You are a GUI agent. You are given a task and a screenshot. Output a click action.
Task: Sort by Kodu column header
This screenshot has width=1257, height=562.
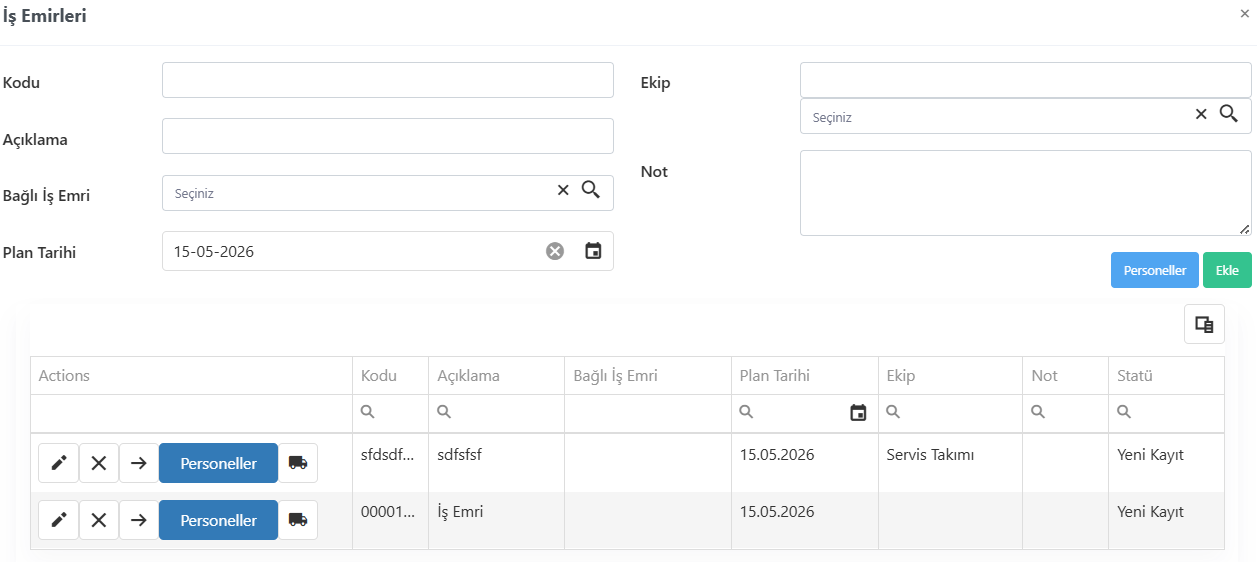point(390,376)
